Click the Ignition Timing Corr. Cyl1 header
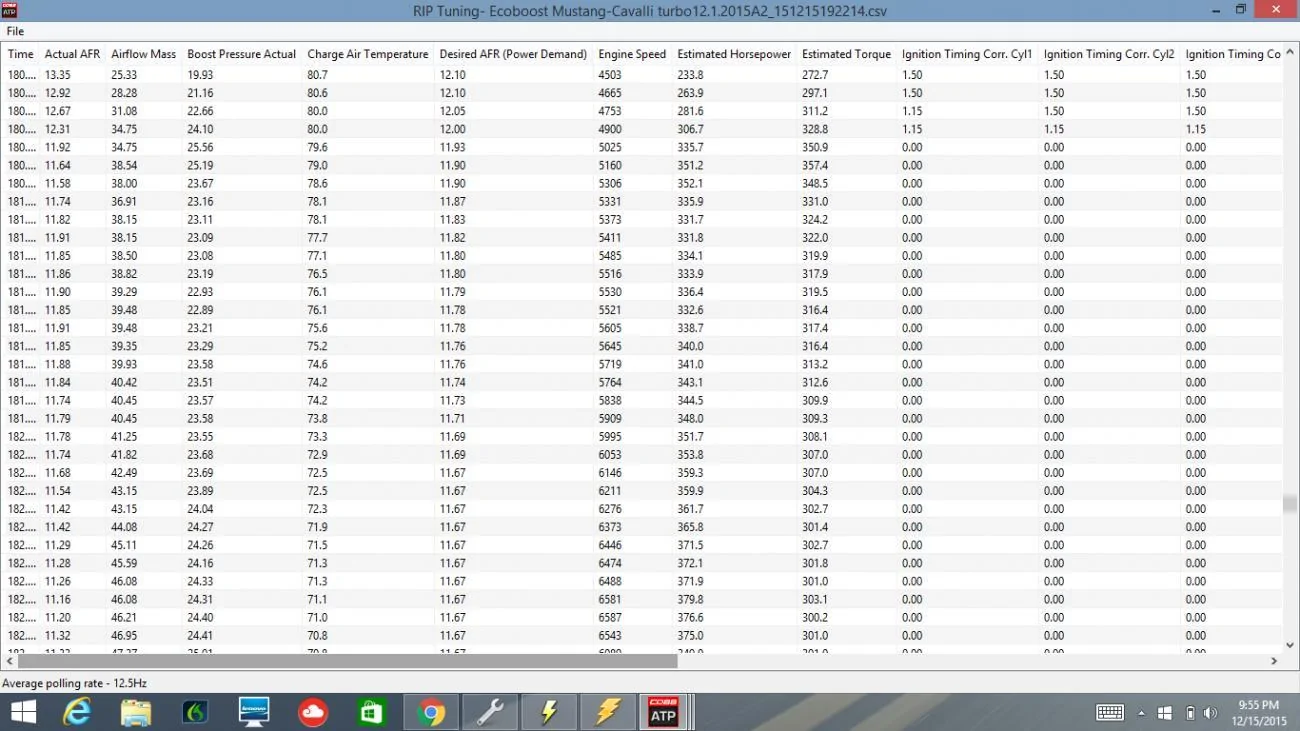Screen dimensions: 1300x731 click(x=967, y=54)
